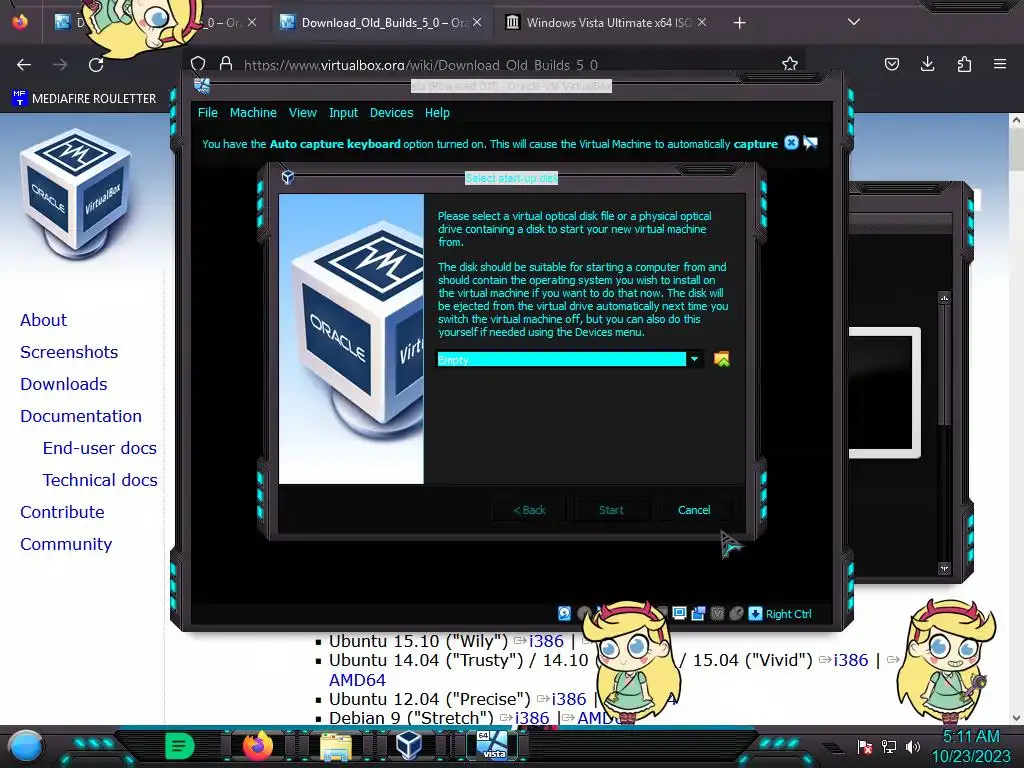Click the hard disk activity status icon

(x=564, y=613)
